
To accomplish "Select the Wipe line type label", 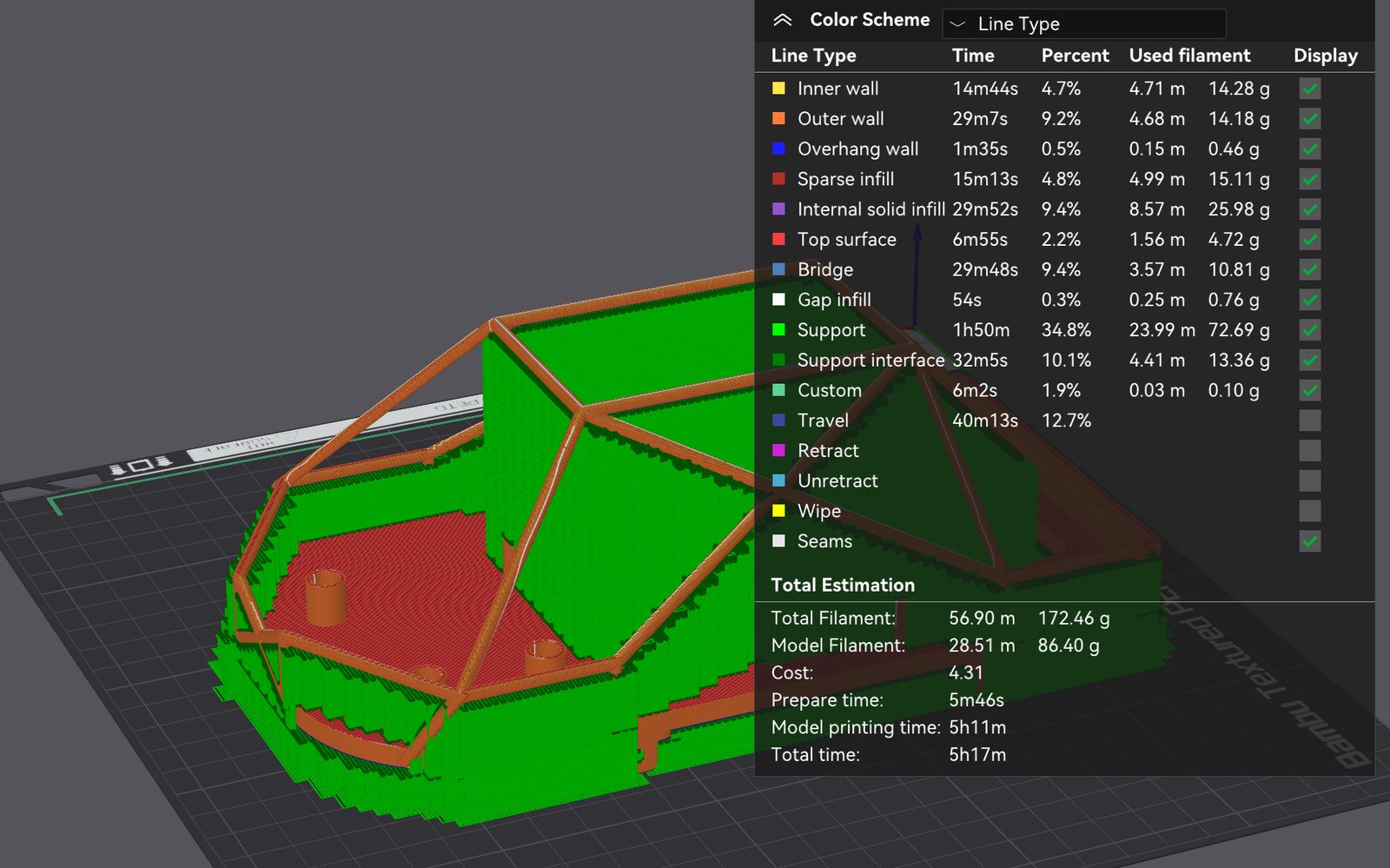I will 819,511.
